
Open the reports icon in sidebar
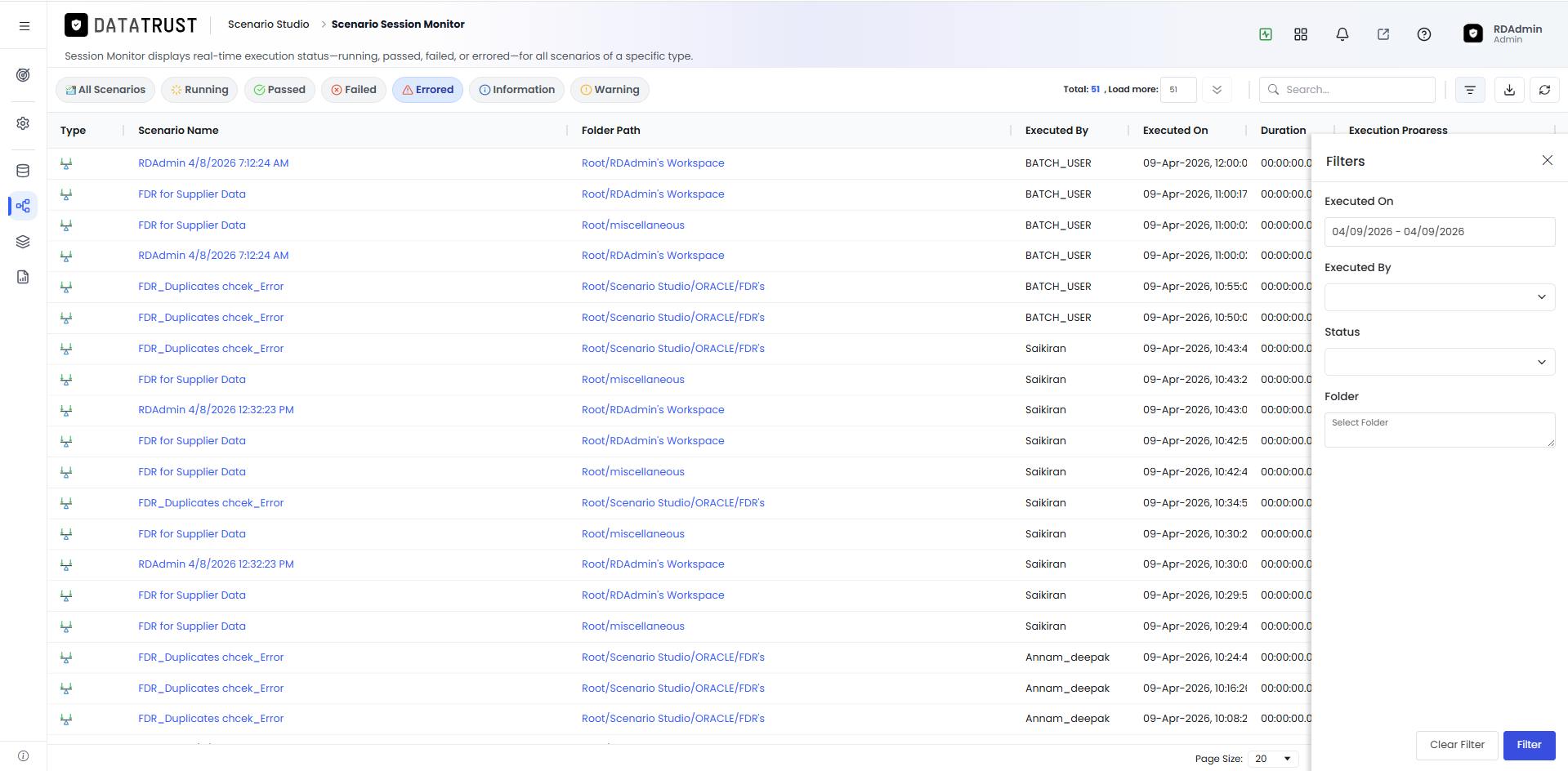click(23, 277)
